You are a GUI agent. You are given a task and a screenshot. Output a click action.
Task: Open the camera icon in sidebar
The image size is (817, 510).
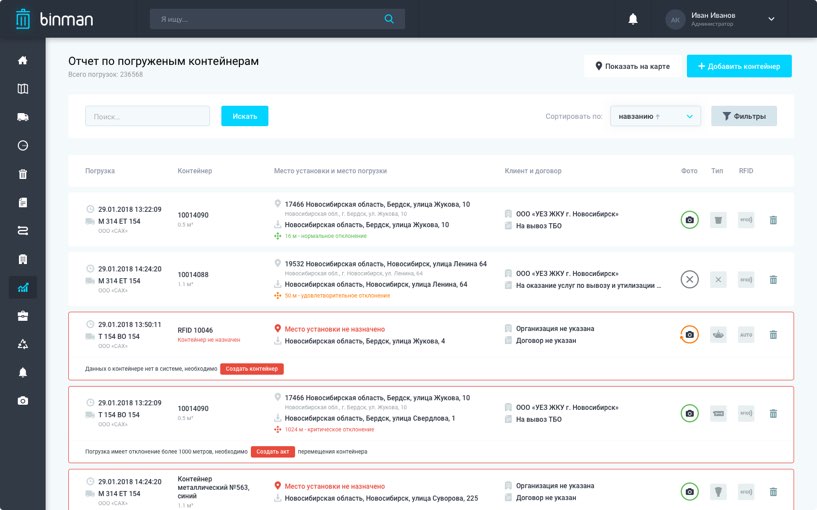(22, 401)
